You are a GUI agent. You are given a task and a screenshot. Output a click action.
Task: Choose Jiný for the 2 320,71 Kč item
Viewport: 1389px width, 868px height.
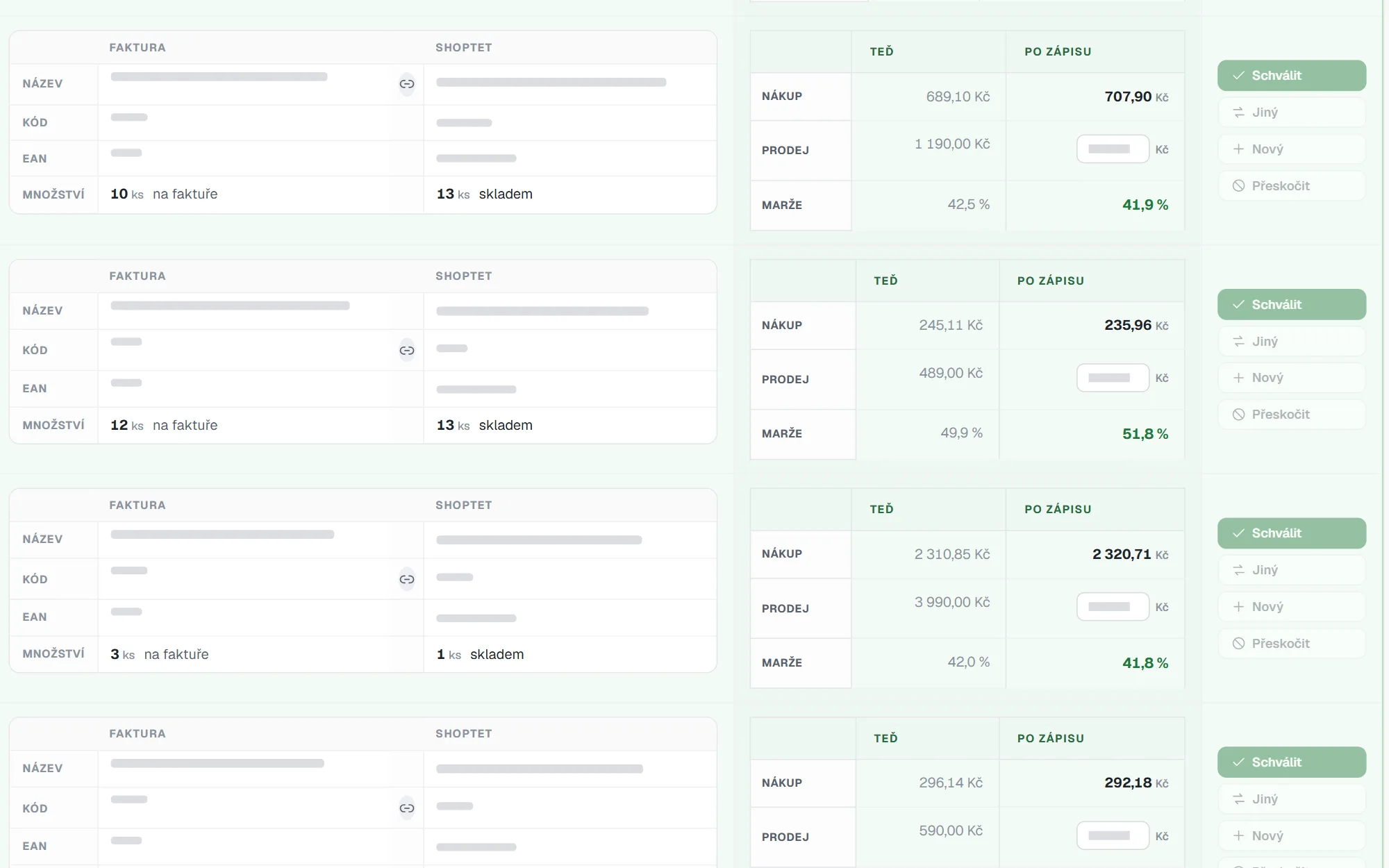click(x=1292, y=570)
